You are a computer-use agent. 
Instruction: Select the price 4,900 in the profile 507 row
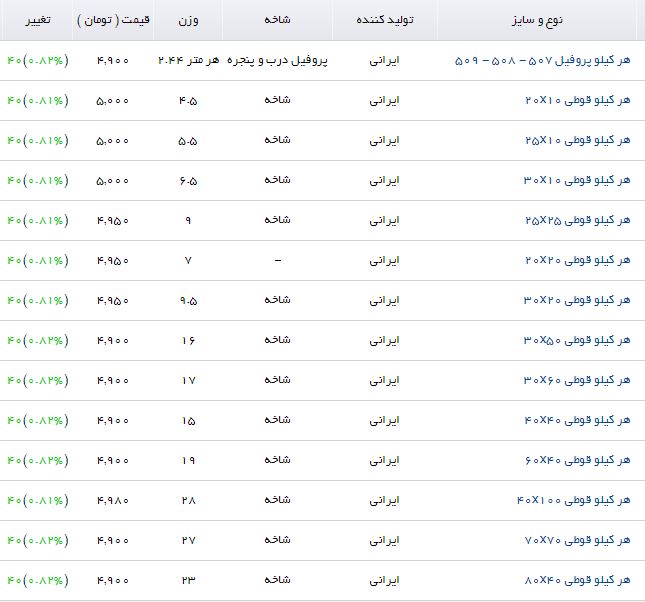point(113,61)
